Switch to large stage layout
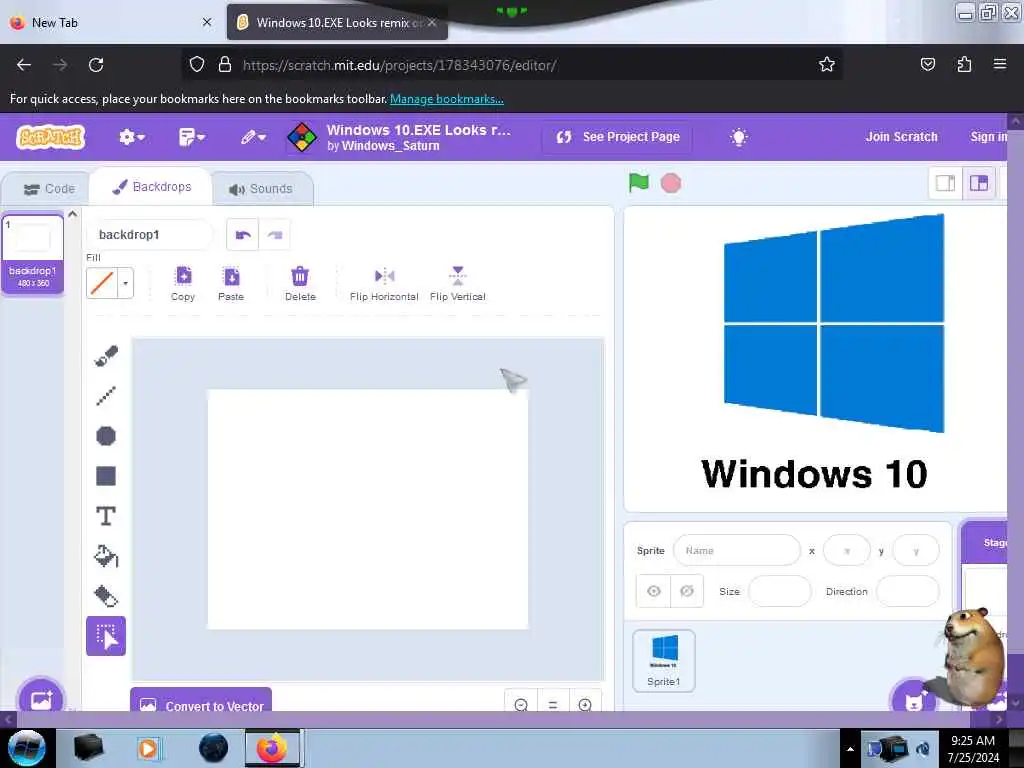Viewport: 1024px width, 768px height. coord(979,183)
